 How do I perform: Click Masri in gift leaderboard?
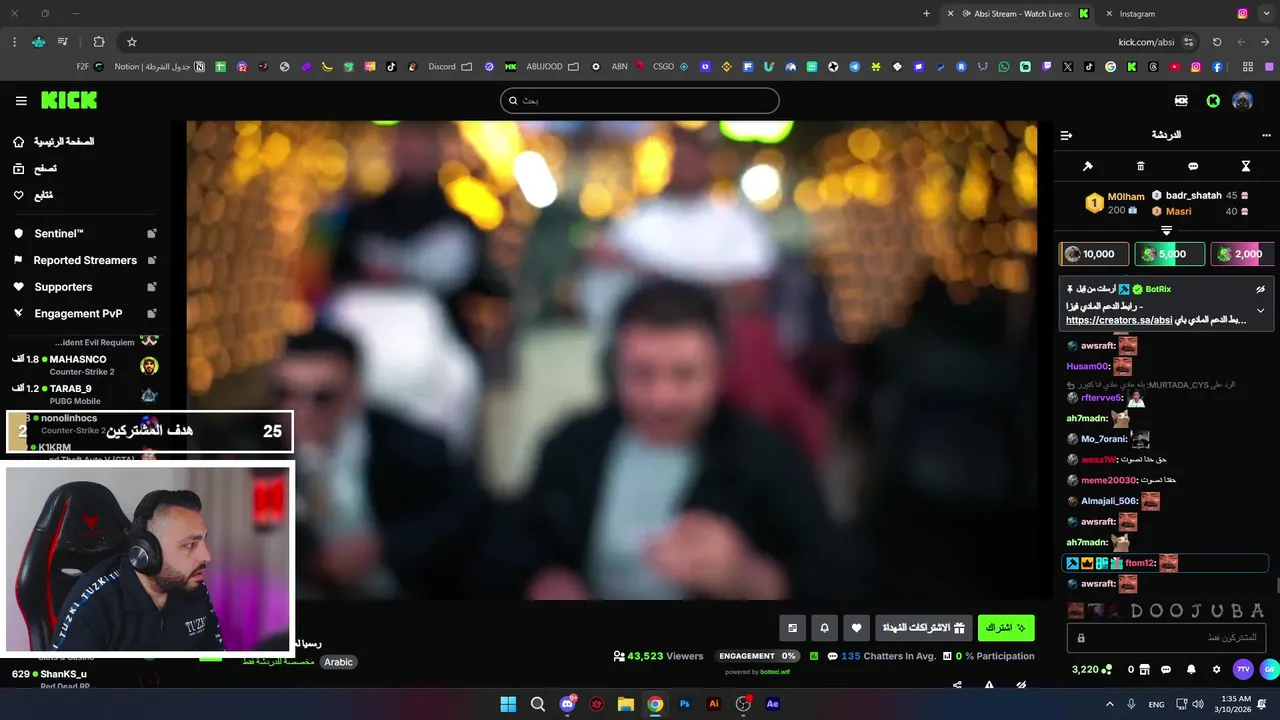(x=1200, y=211)
